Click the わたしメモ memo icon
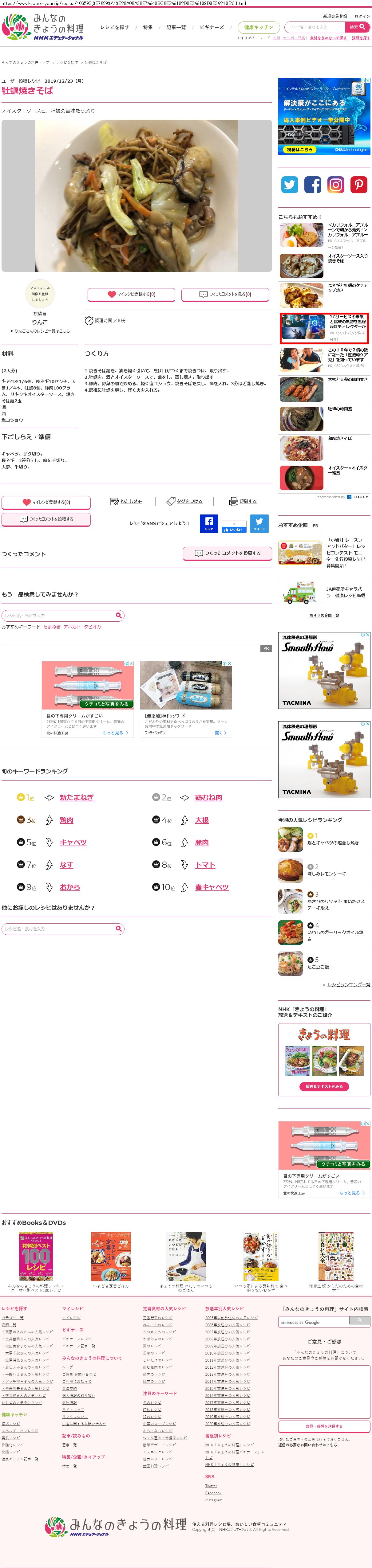This screenshot has height=1568, width=372. [114, 502]
